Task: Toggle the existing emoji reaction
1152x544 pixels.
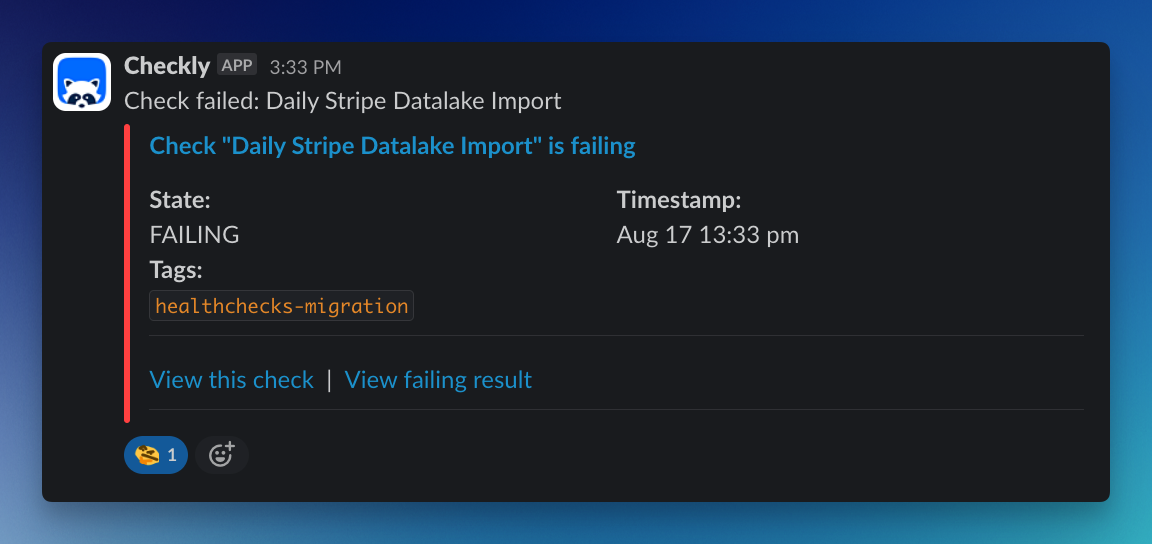Action: point(155,455)
